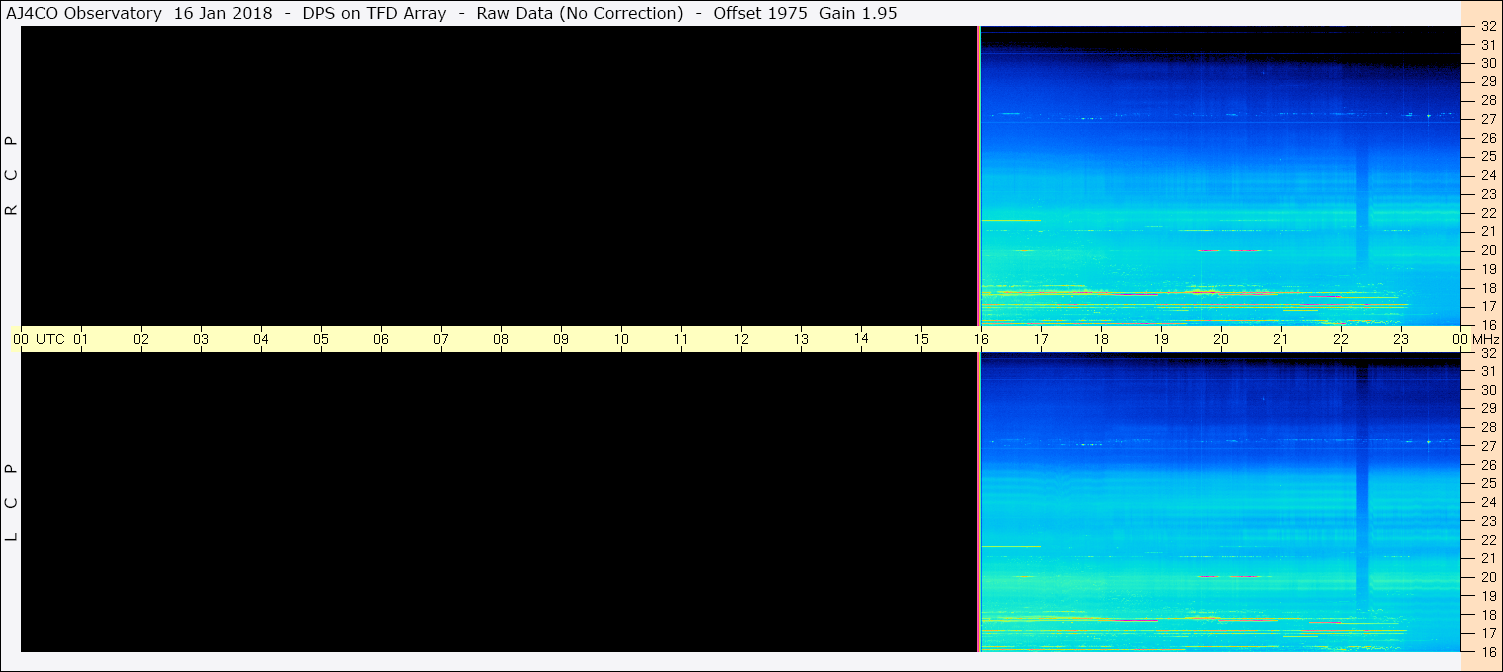Image resolution: width=1503 pixels, height=672 pixels.
Task: Click the 23 MHz tick on the LCP scale
Action: [x=1488, y=521]
